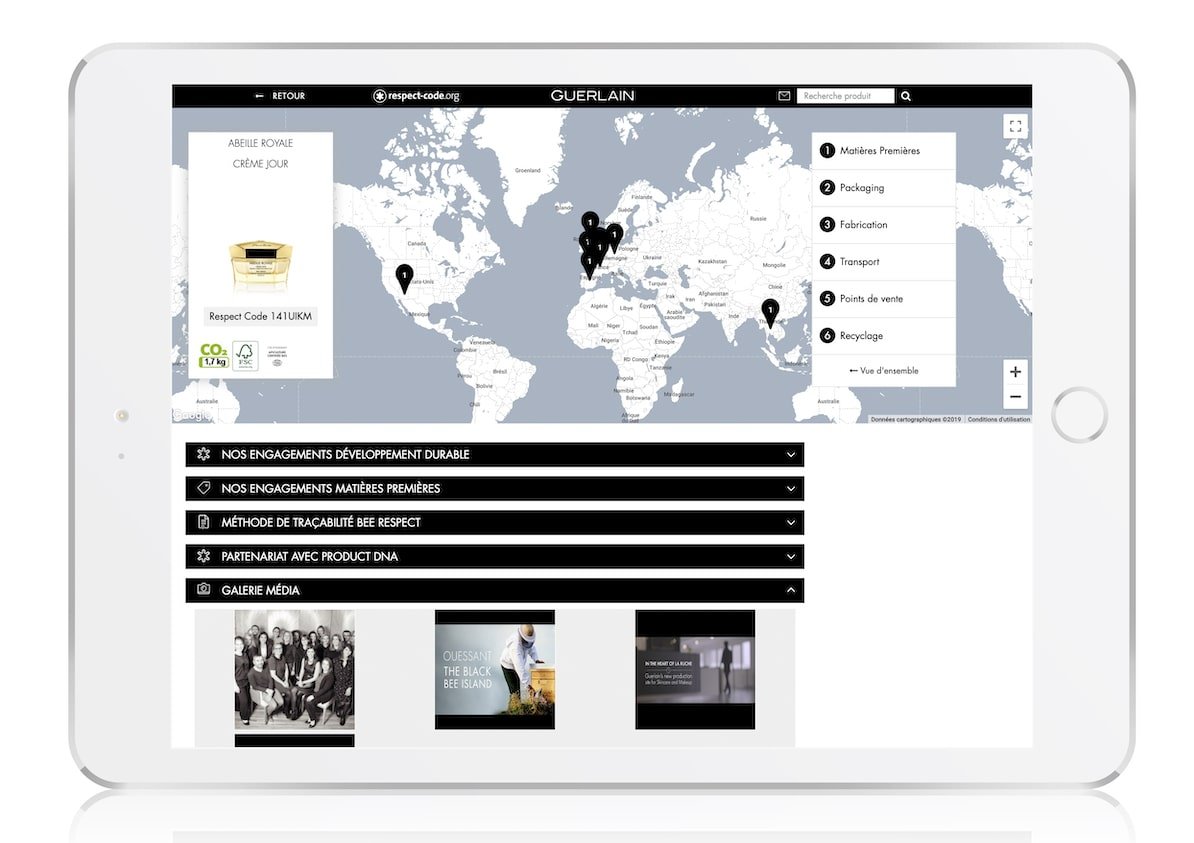
Task: Select the Recyclage step
Action: [x=883, y=336]
